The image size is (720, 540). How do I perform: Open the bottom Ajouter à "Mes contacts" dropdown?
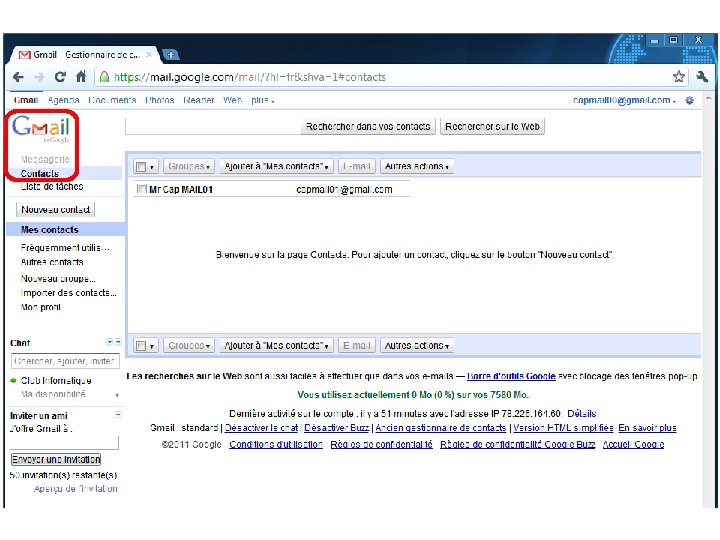(276, 345)
